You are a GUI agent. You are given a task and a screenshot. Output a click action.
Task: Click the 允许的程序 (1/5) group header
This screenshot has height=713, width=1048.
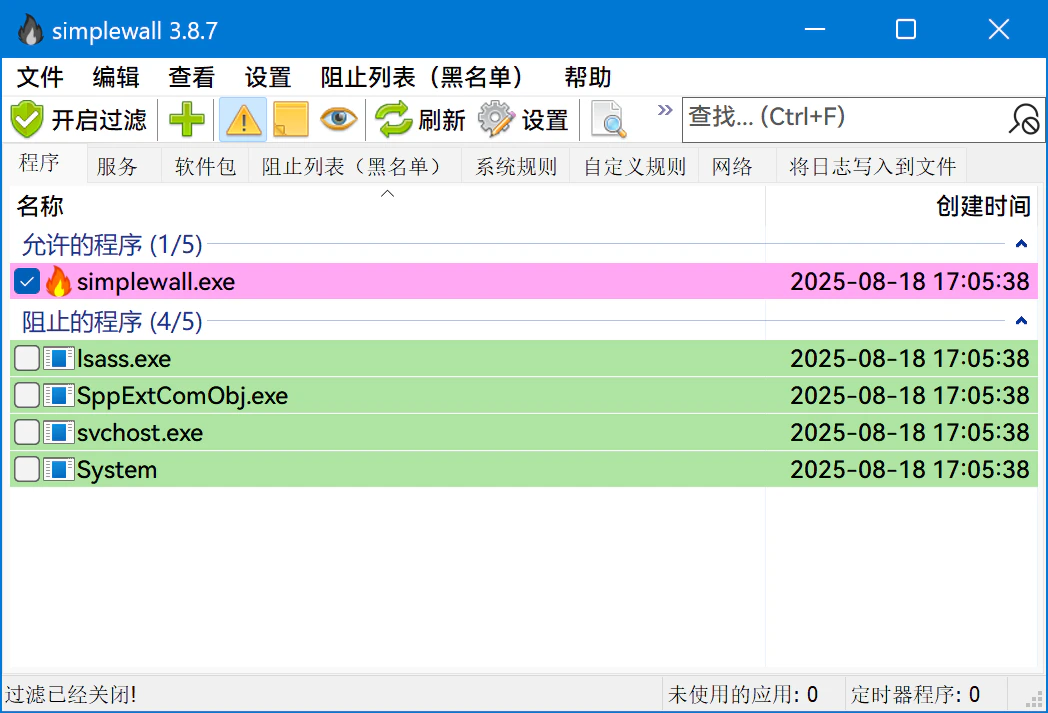coord(112,245)
